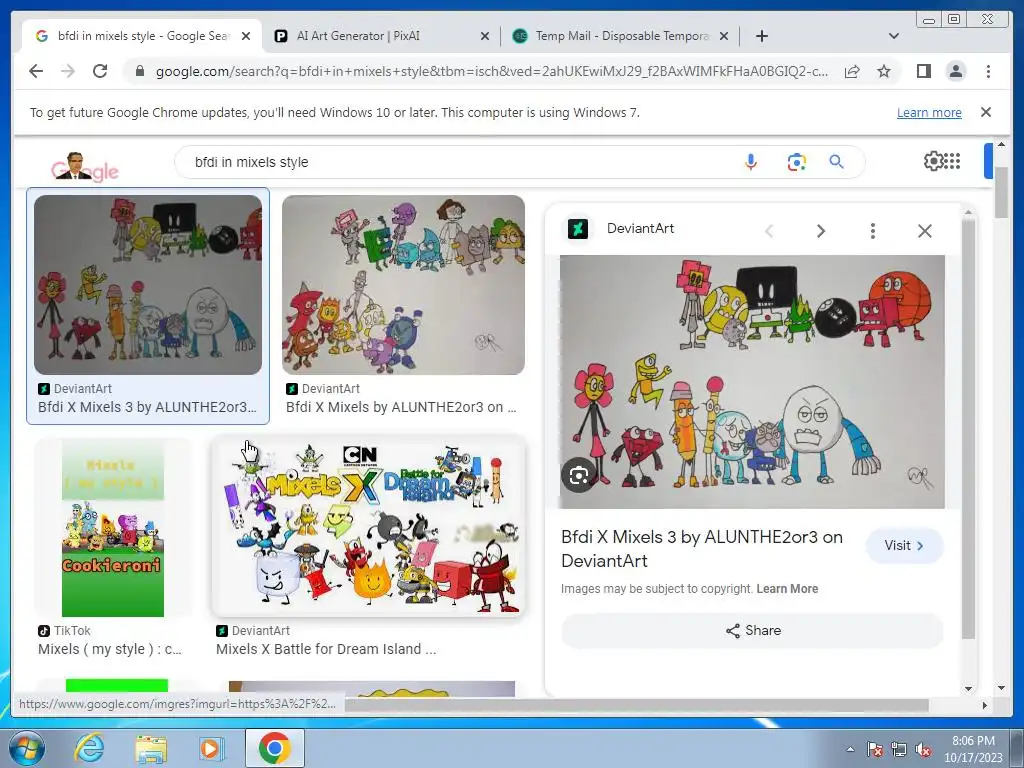Open Windows Media Player from taskbar
Screen dimensions: 1024x768
(211, 748)
